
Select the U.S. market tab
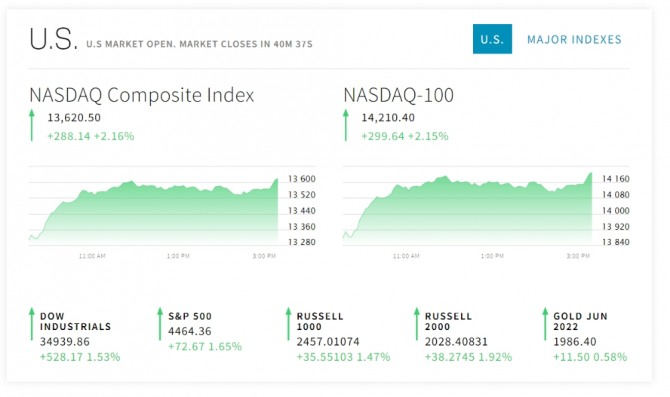[492, 39]
